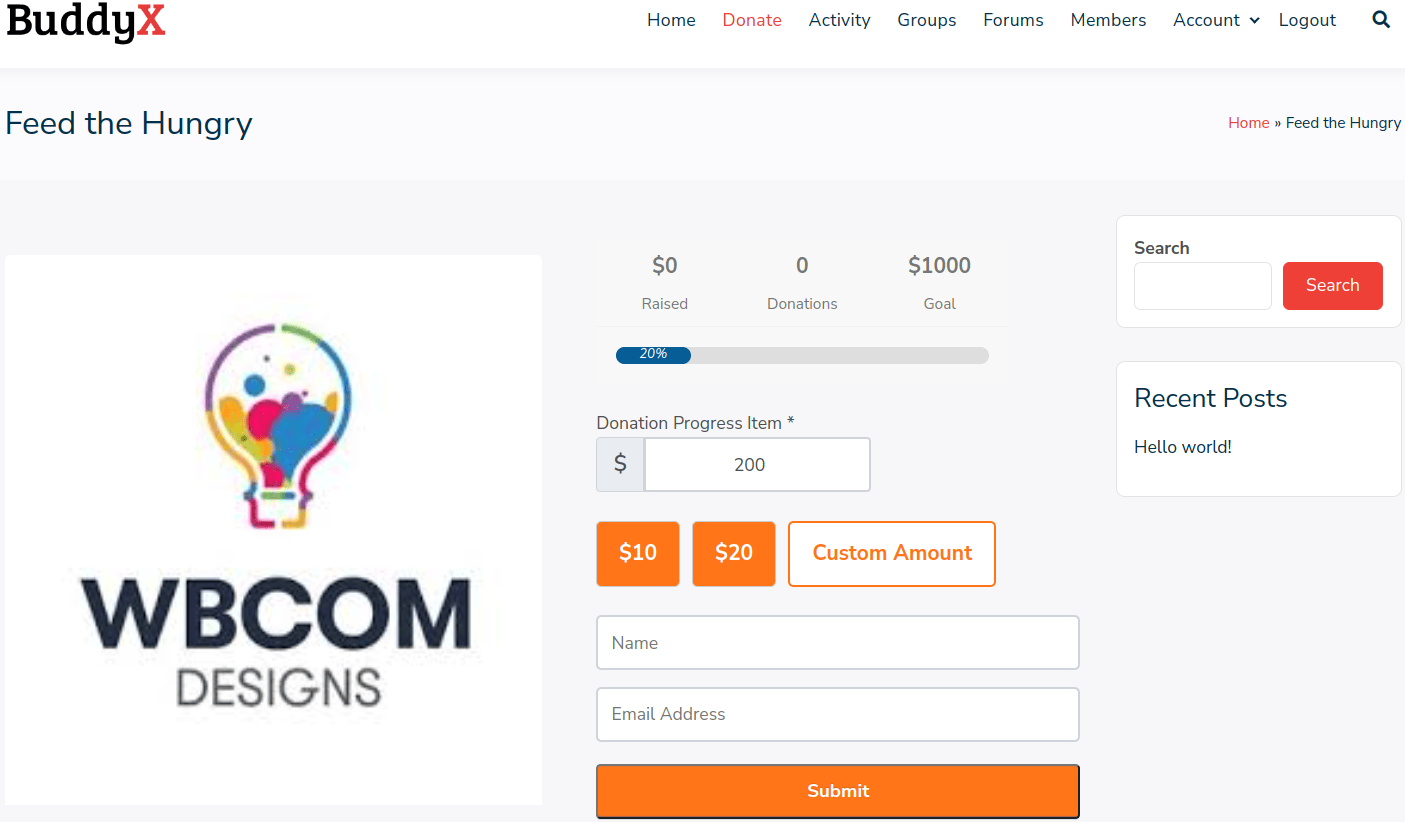Follow the Home breadcrumb link
1405x822 pixels.
coord(1248,123)
